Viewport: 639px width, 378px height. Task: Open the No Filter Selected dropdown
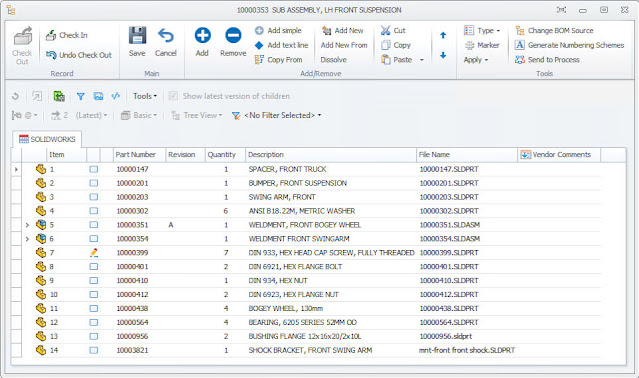[277, 115]
